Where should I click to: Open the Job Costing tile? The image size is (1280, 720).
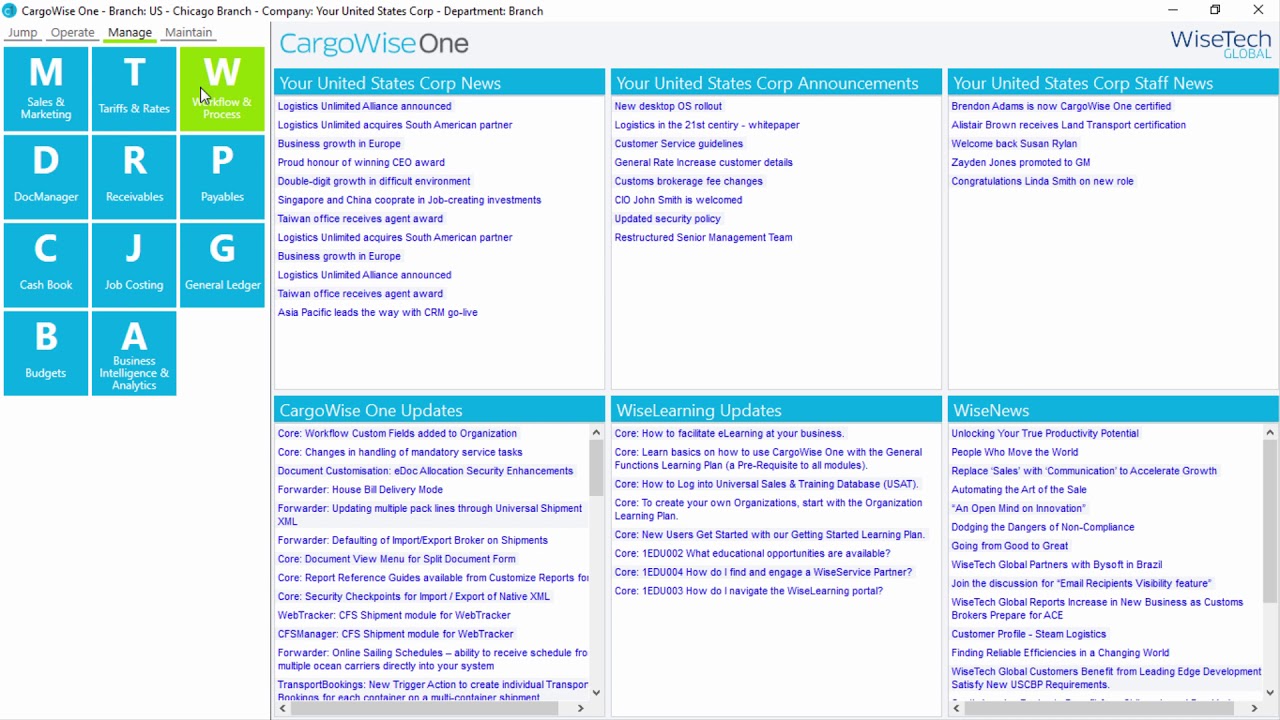click(134, 264)
